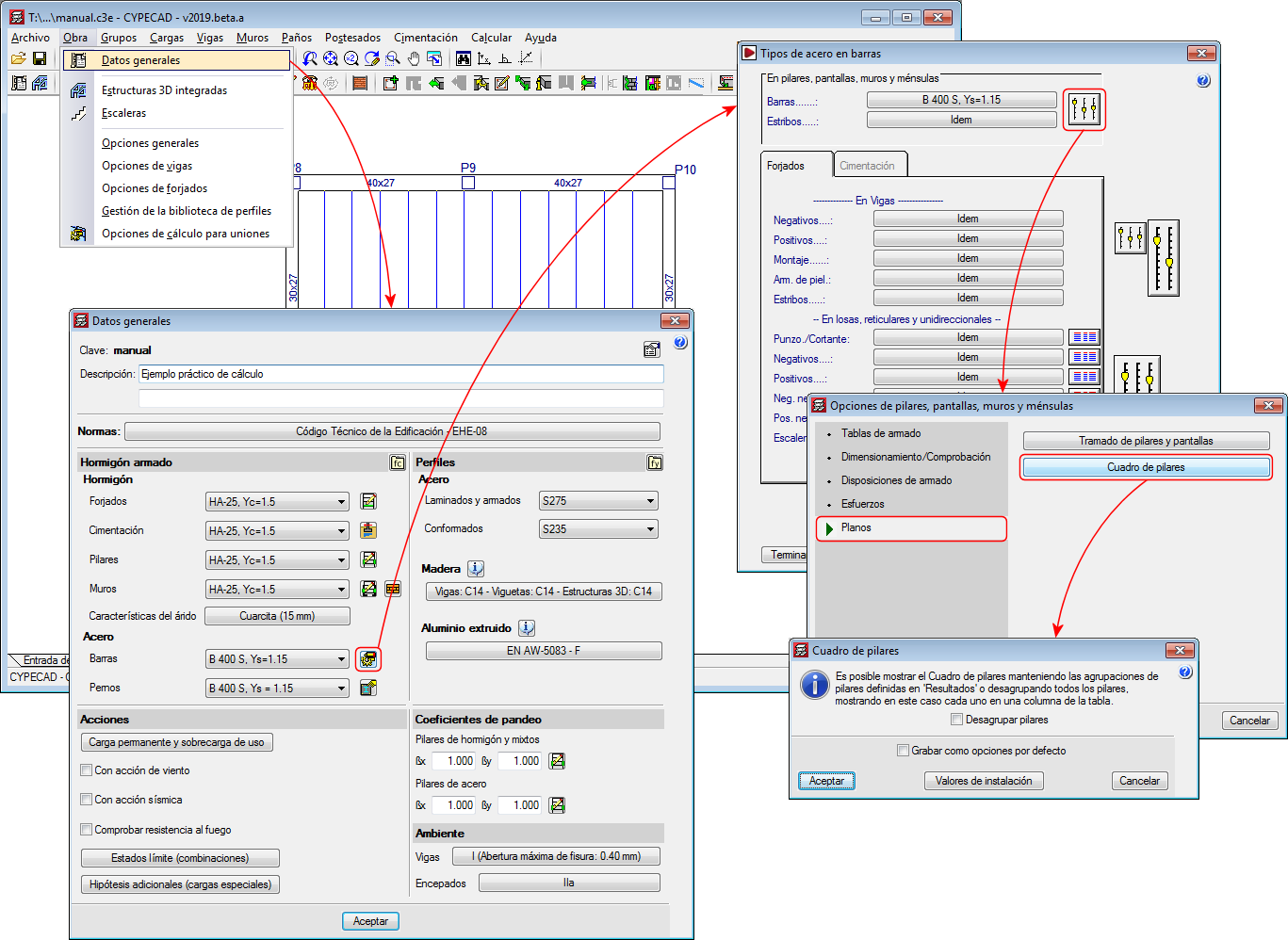Click Código Técnico de la Edificación norms button
This screenshot has height=940, width=1288.
click(x=392, y=431)
